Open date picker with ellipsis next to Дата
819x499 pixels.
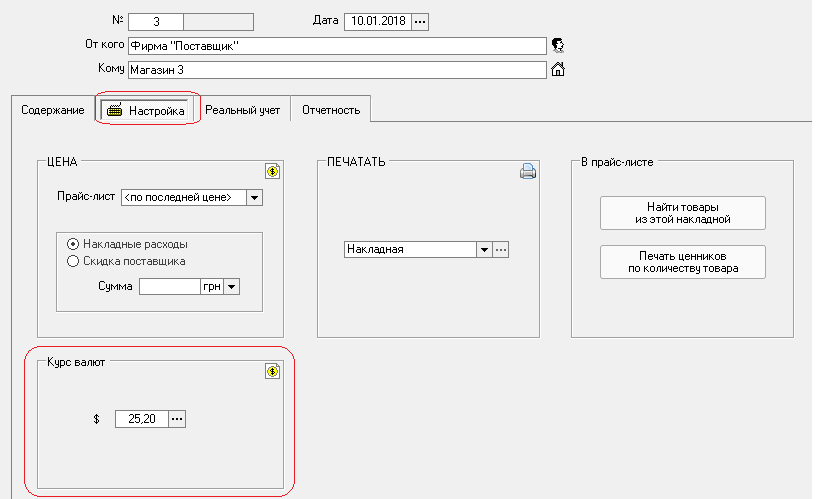point(420,21)
